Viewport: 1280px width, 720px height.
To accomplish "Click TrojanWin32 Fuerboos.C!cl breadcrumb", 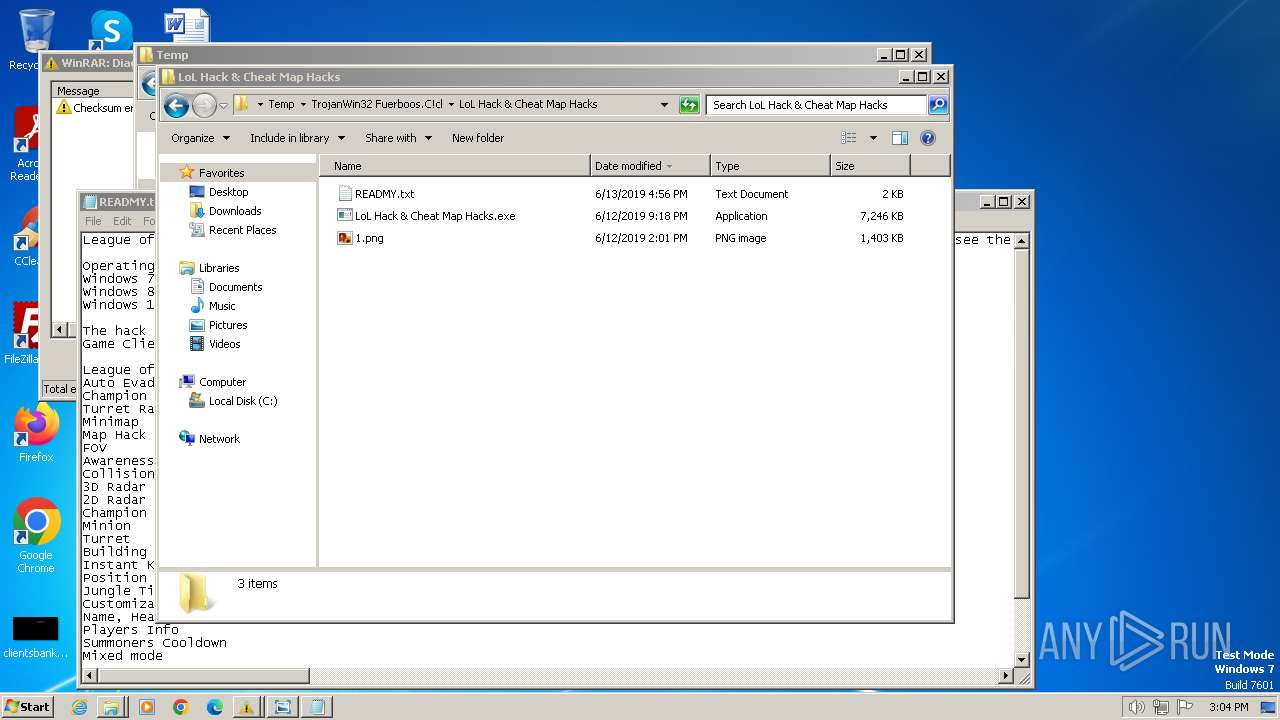I will (x=377, y=104).
